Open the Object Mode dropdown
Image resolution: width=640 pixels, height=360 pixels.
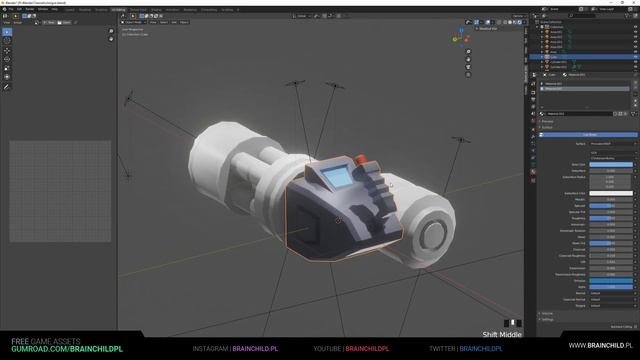point(133,22)
